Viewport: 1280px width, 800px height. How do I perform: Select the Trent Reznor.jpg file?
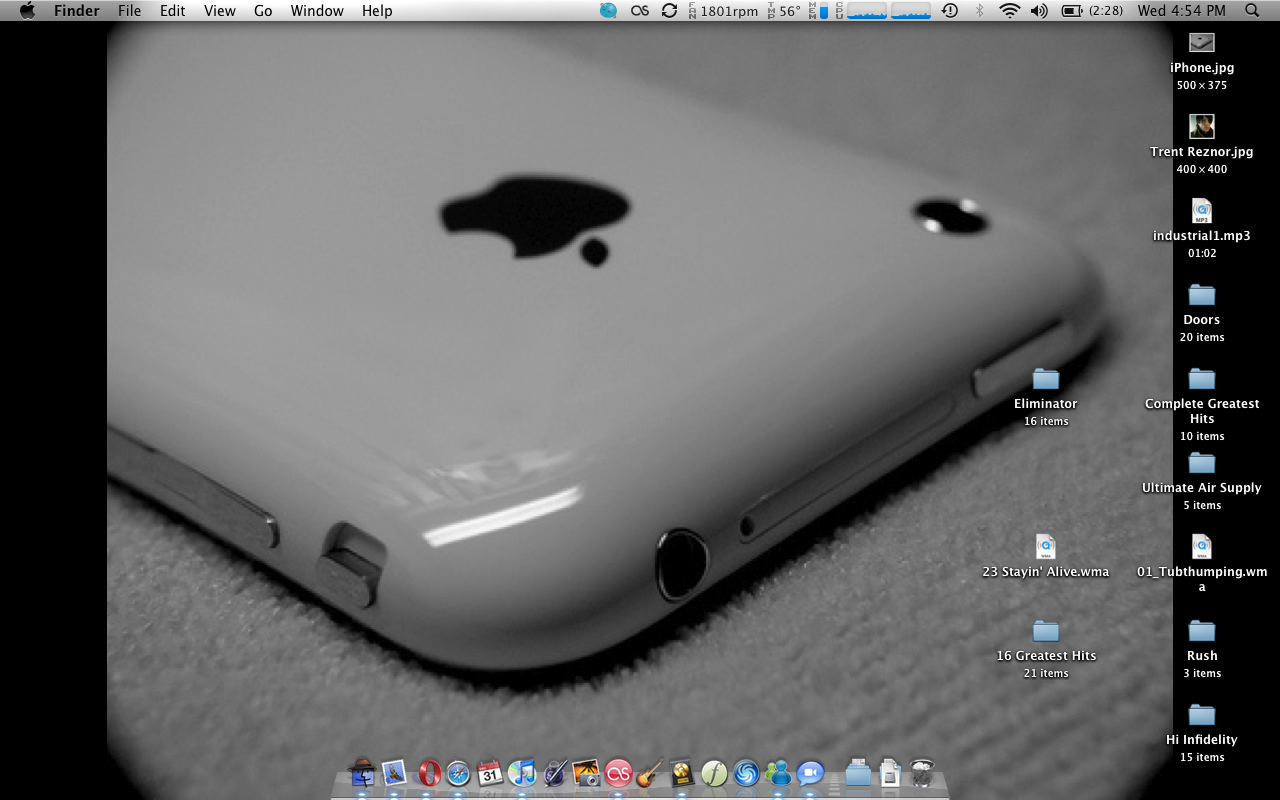pos(1202,126)
